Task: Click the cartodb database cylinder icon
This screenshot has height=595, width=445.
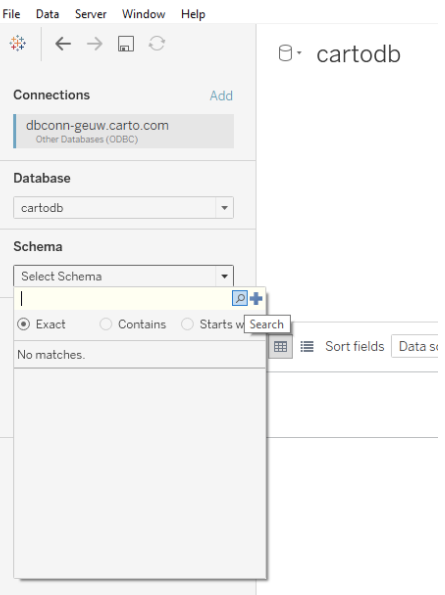Action: tap(286, 53)
